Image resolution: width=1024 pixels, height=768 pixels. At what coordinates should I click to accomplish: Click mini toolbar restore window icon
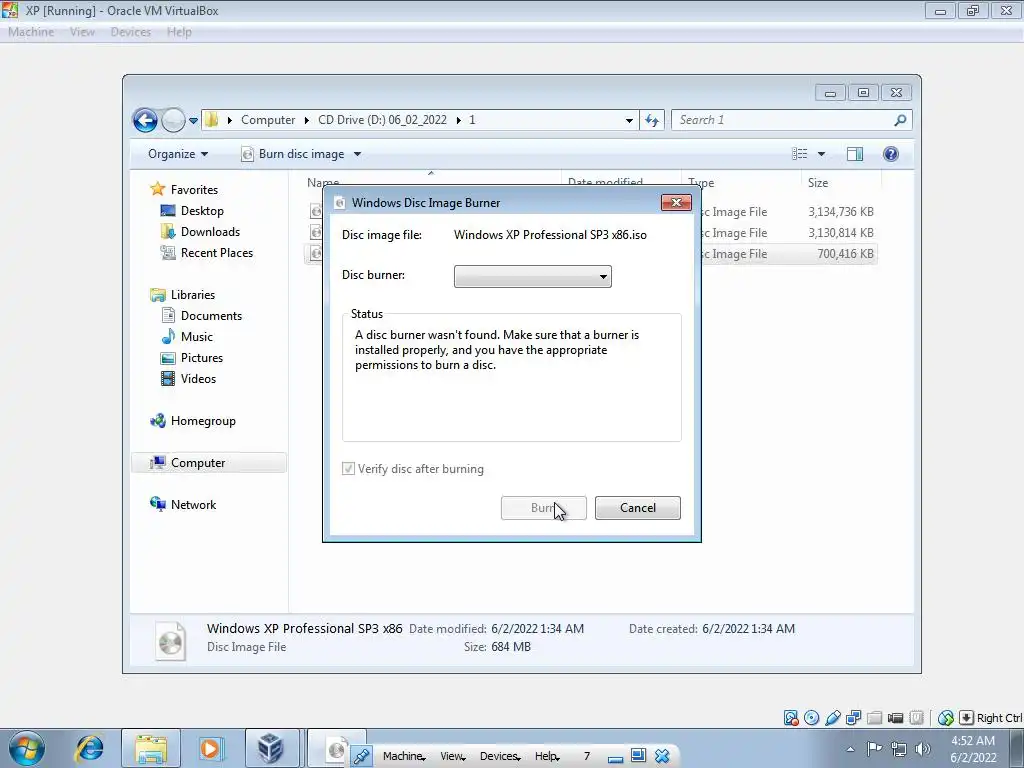pyautogui.click(x=638, y=756)
